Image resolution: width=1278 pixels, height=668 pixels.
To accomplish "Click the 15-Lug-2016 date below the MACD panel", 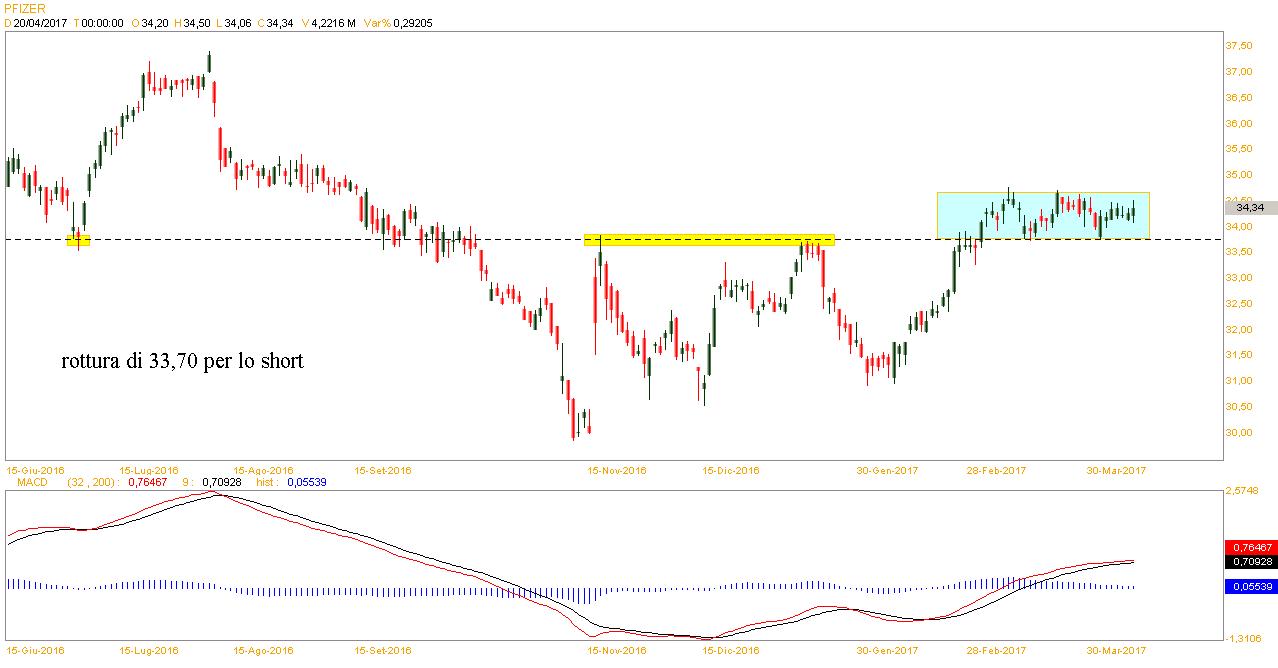I will coord(149,650).
